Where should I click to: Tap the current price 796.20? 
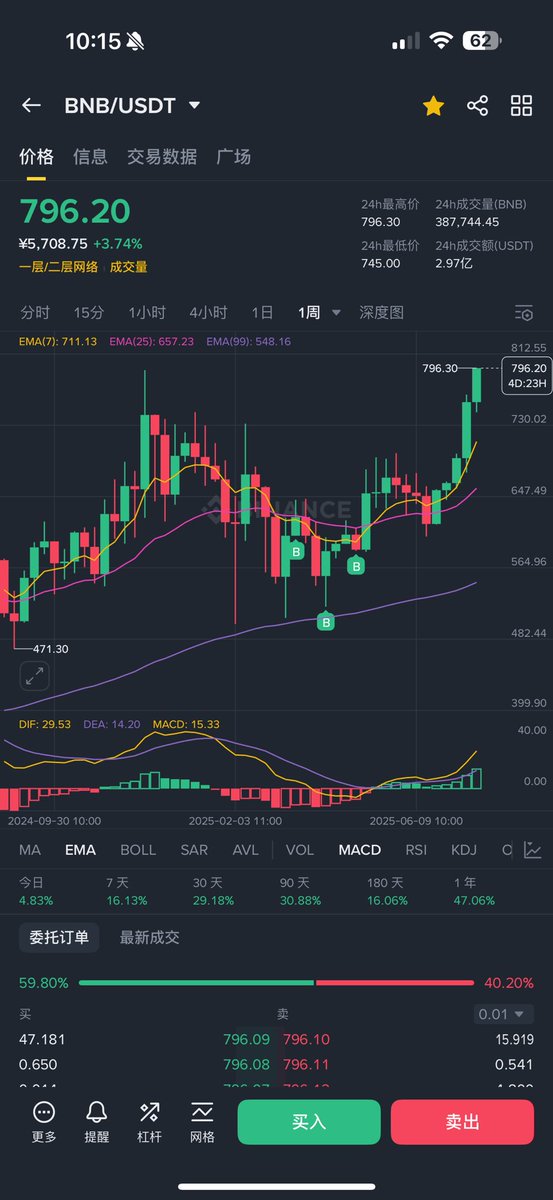(75, 211)
